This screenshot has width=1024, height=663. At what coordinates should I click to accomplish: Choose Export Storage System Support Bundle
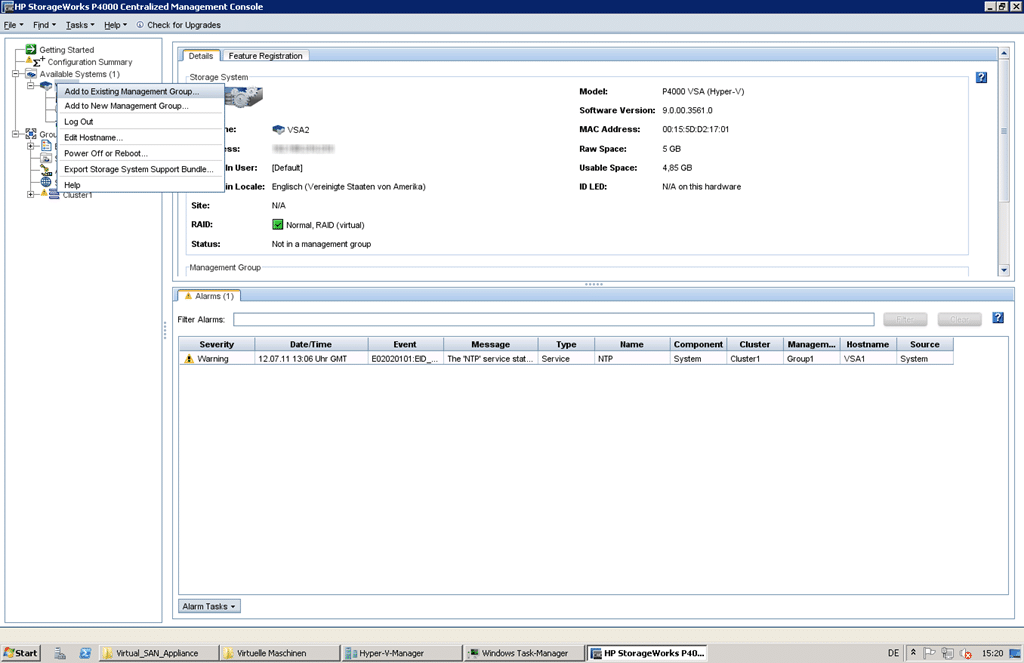pyautogui.click(x=140, y=169)
